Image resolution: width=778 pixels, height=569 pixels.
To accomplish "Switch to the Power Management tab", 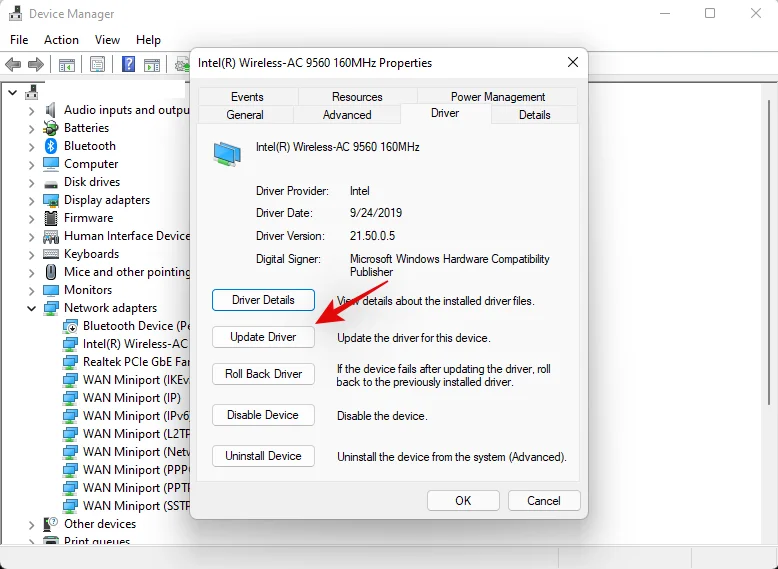I will click(x=498, y=96).
